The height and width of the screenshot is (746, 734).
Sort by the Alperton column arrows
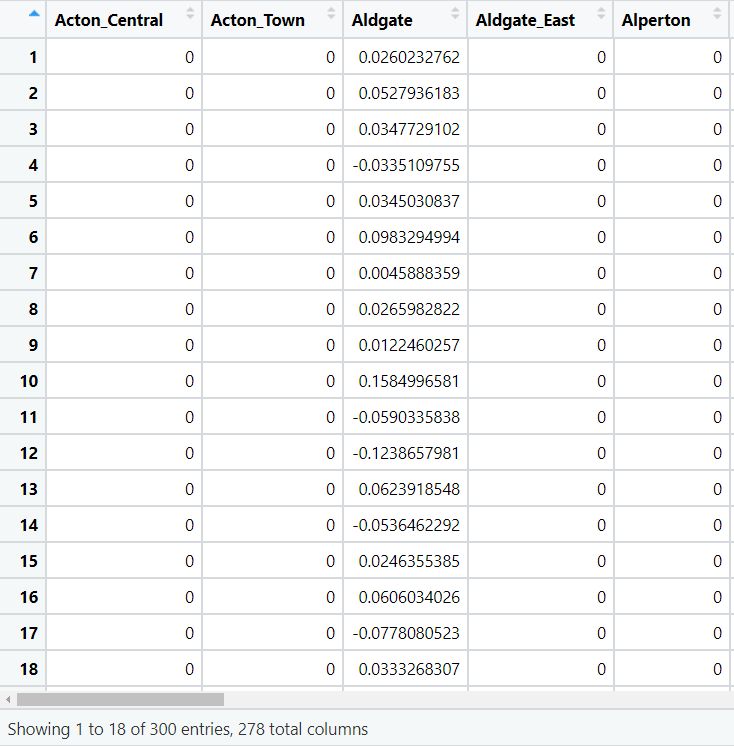tap(717, 14)
